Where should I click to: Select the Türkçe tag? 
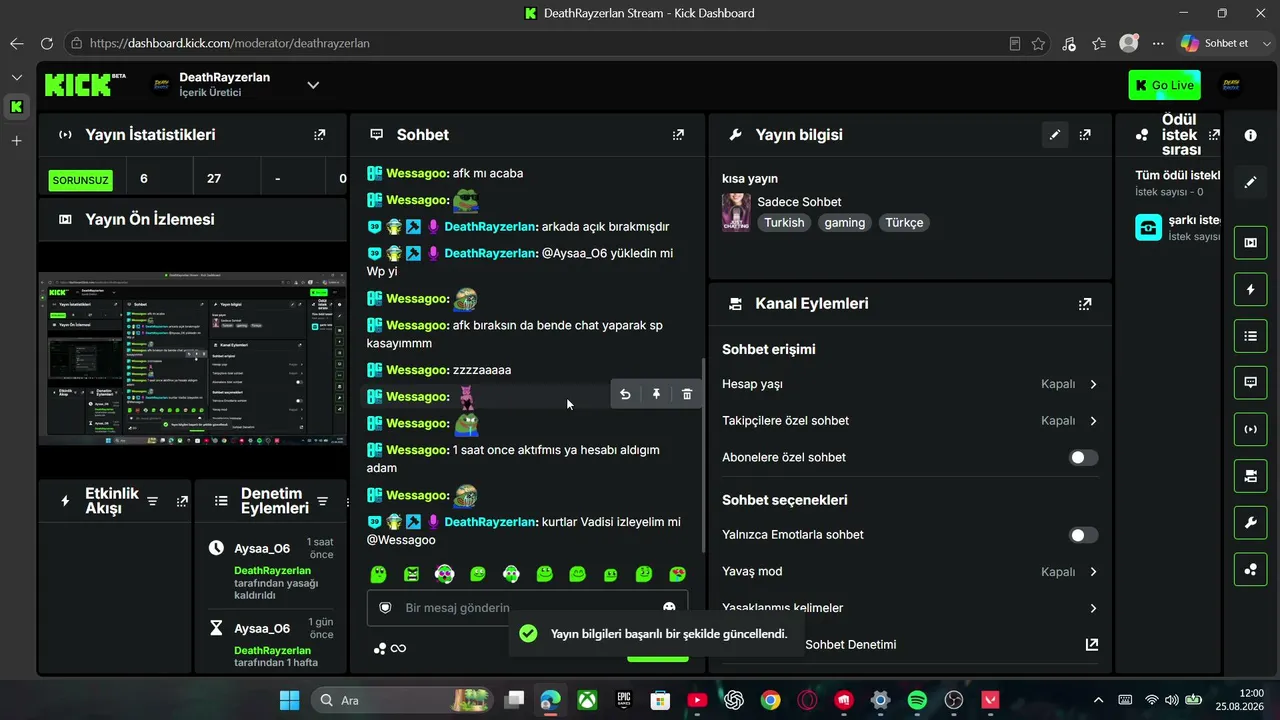(x=904, y=223)
